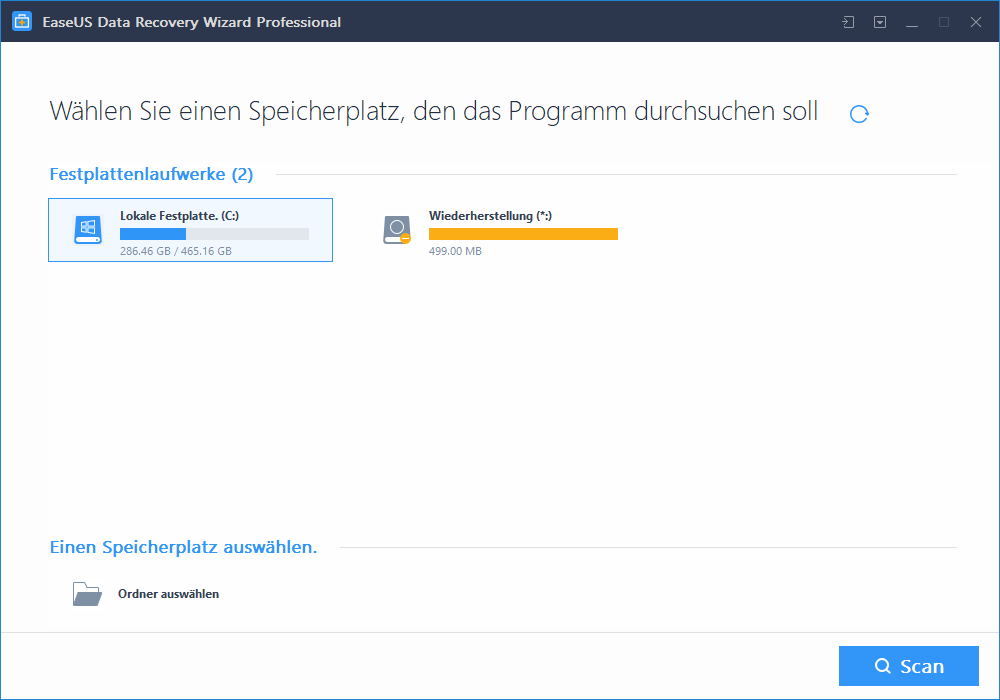Image resolution: width=1000 pixels, height=700 pixels.
Task: Click the Wiederherstellung partition disk icon
Action: click(x=397, y=230)
